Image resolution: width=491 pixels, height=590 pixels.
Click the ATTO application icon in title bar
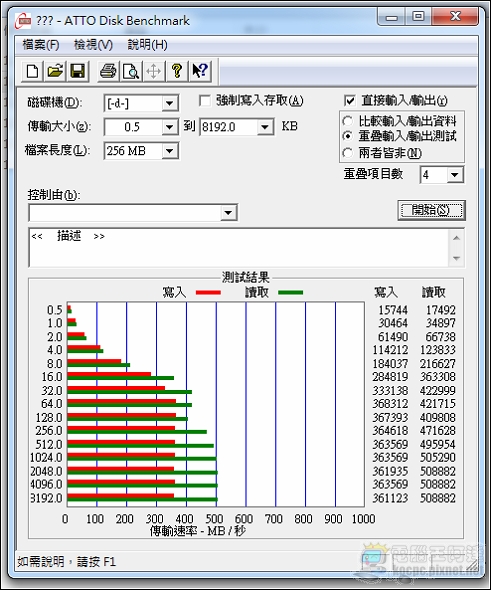coord(23,21)
